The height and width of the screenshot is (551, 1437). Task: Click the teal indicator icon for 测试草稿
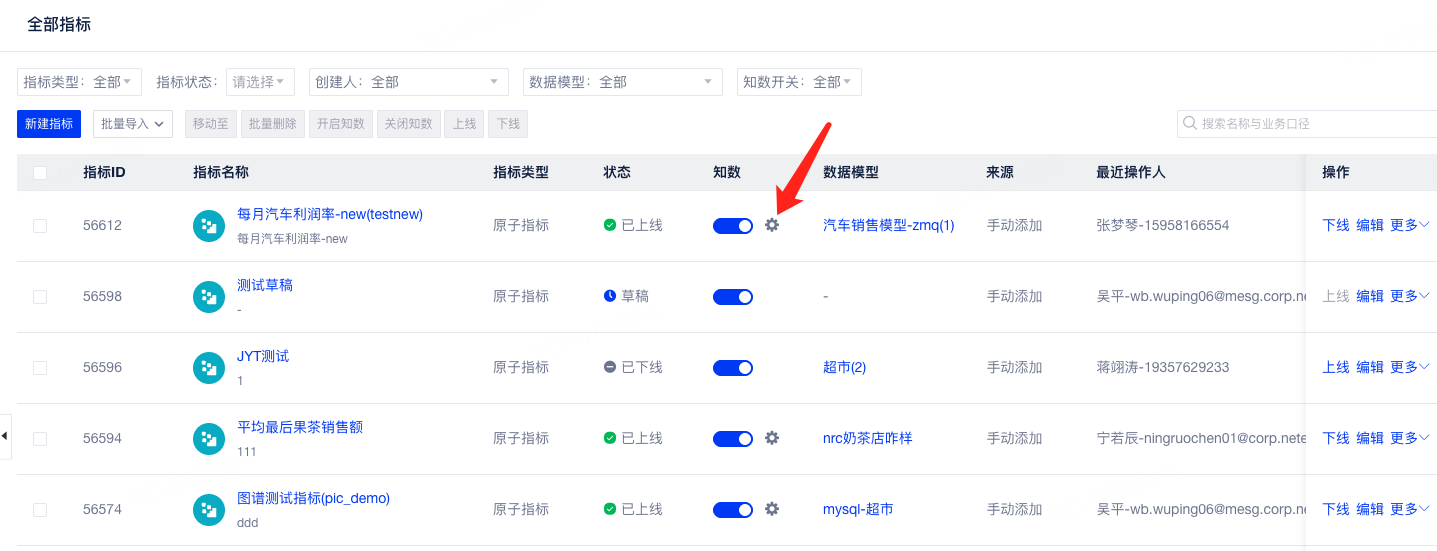(209, 297)
